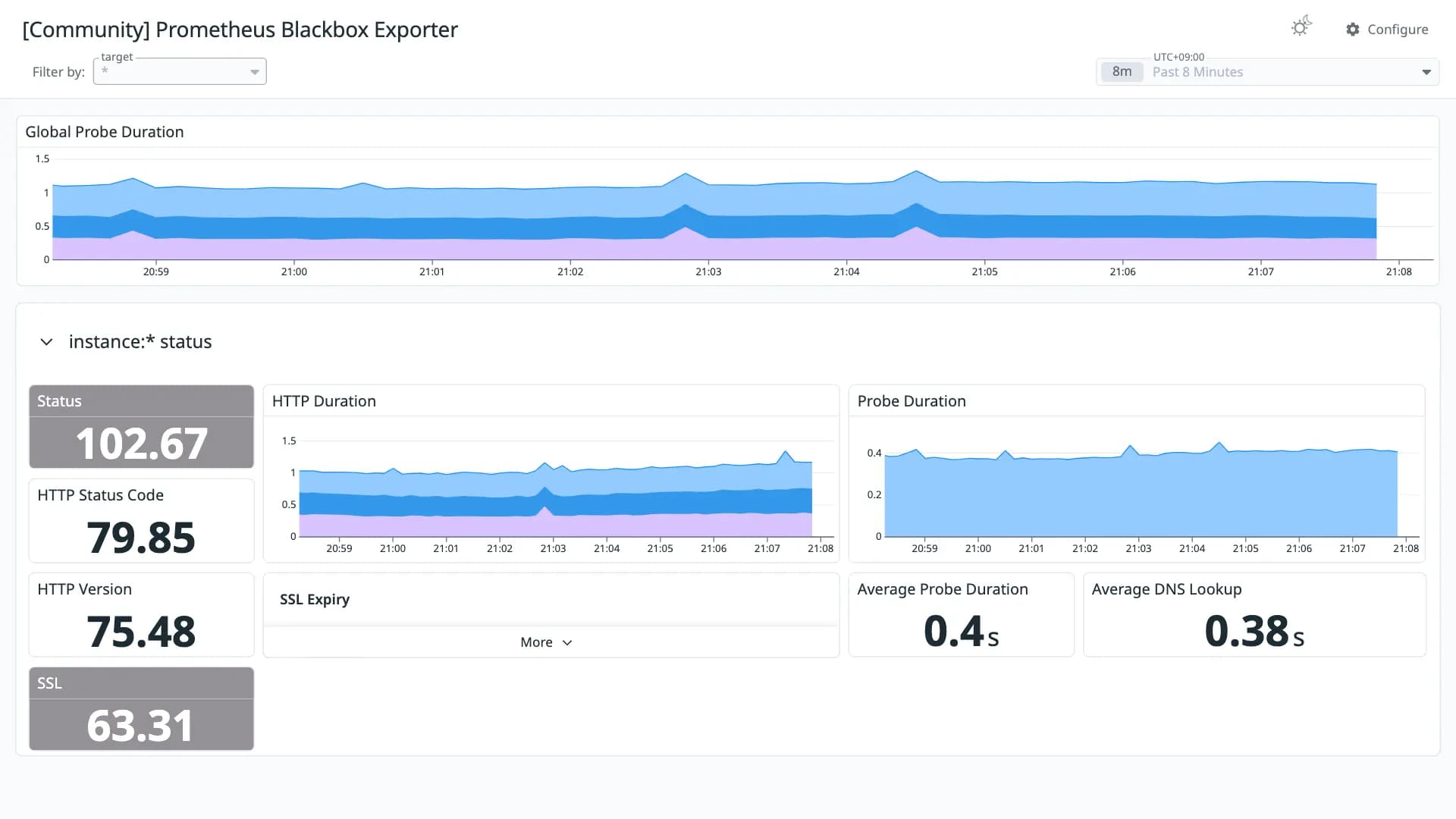Click the 21:08 label on Global Probe Duration
This screenshot has width=1456, height=819.
tap(1399, 271)
